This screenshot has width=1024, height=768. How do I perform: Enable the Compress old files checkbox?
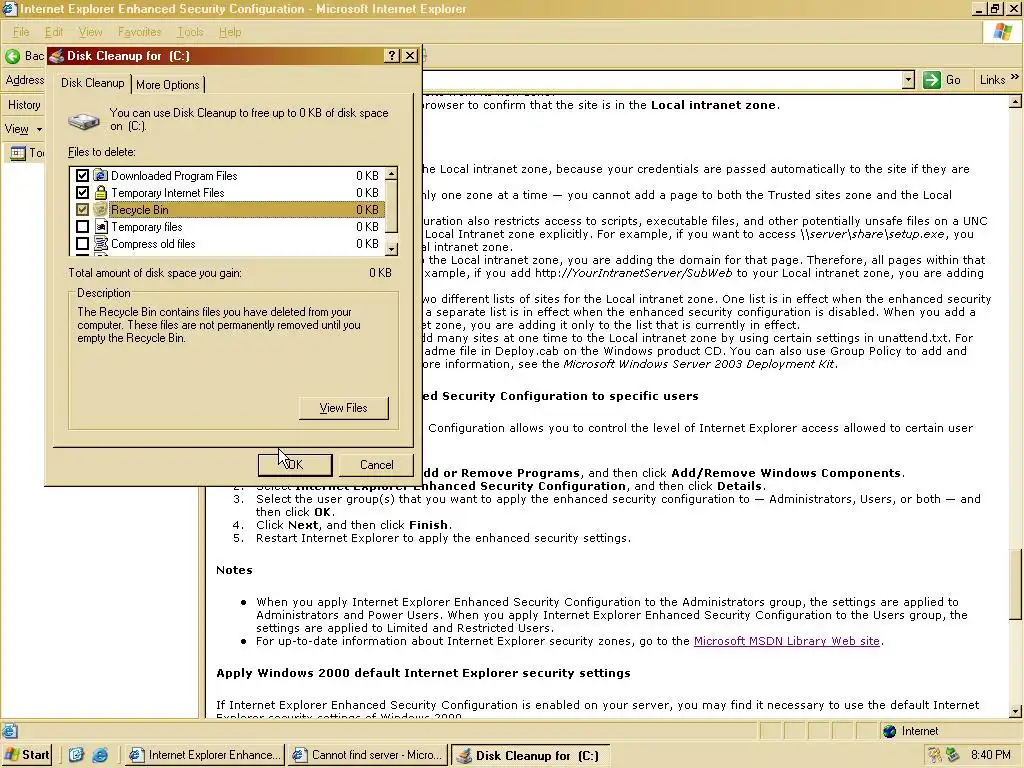click(82, 244)
